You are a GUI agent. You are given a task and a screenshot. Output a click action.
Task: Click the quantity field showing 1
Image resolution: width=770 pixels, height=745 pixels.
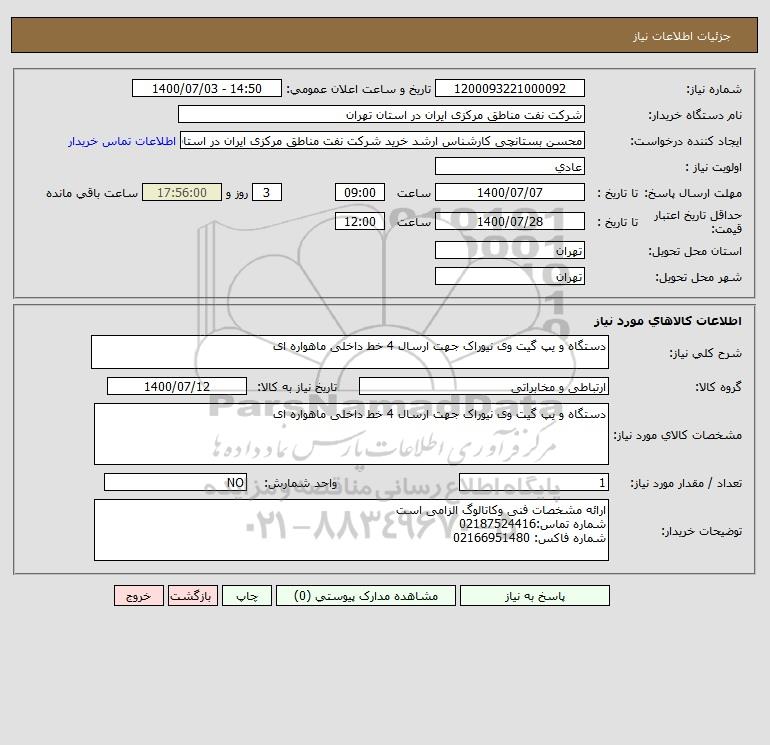point(534,482)
